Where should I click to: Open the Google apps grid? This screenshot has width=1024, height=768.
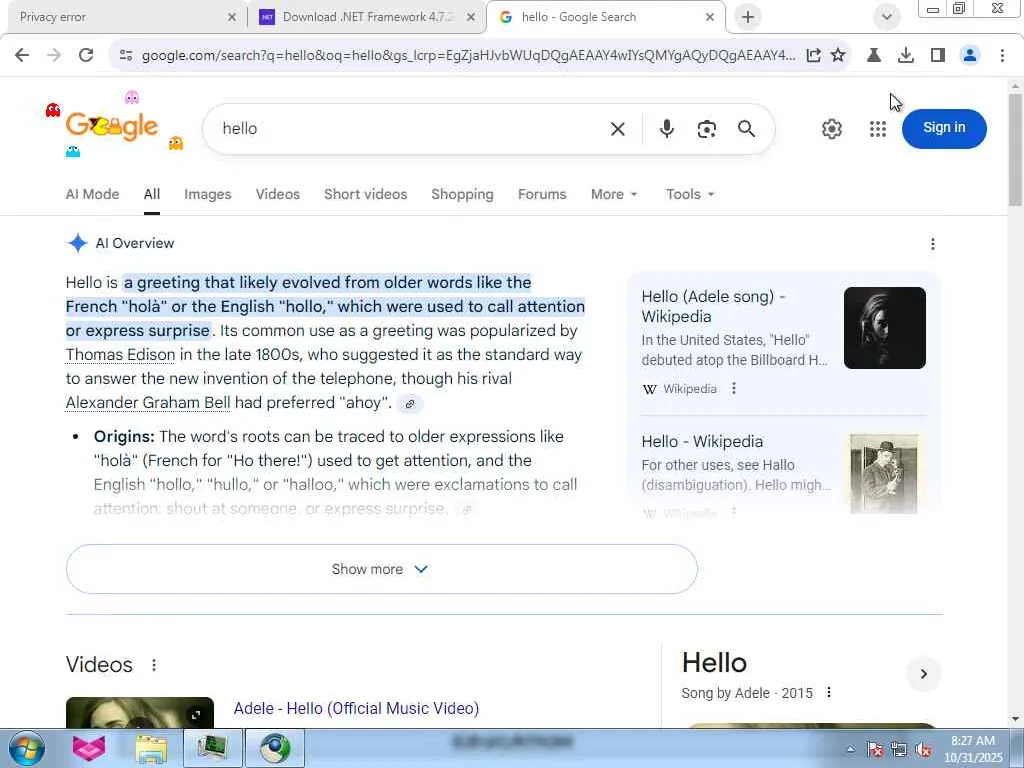(878, 129)
